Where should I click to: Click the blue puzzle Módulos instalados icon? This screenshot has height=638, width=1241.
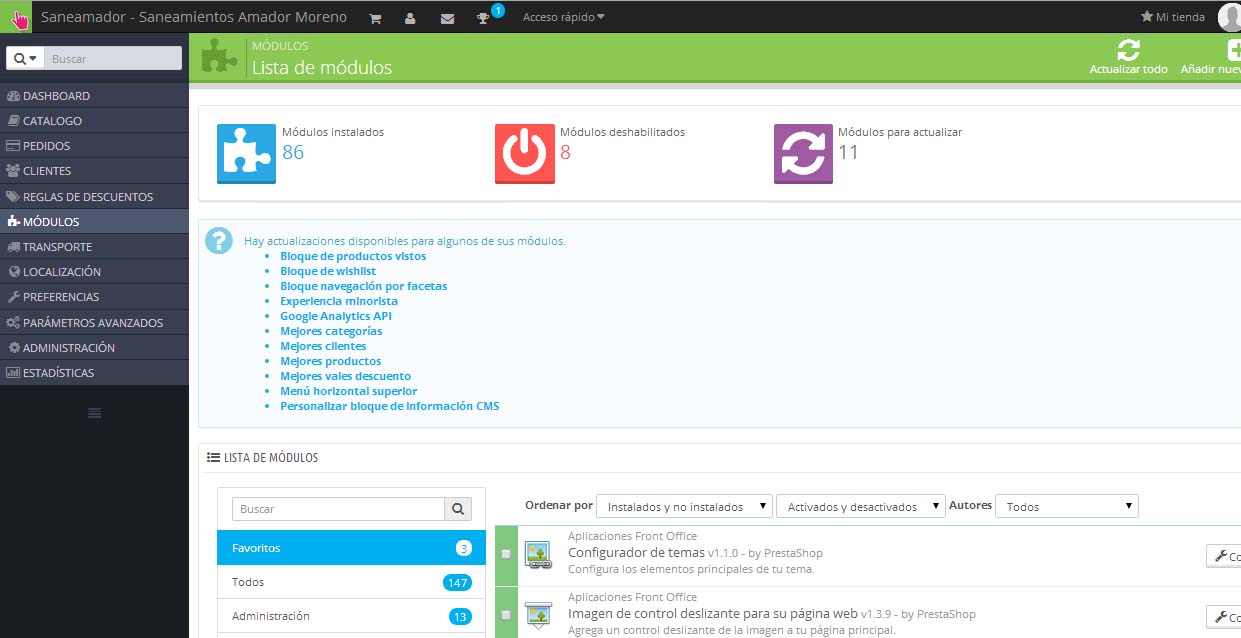pos(246,153)
